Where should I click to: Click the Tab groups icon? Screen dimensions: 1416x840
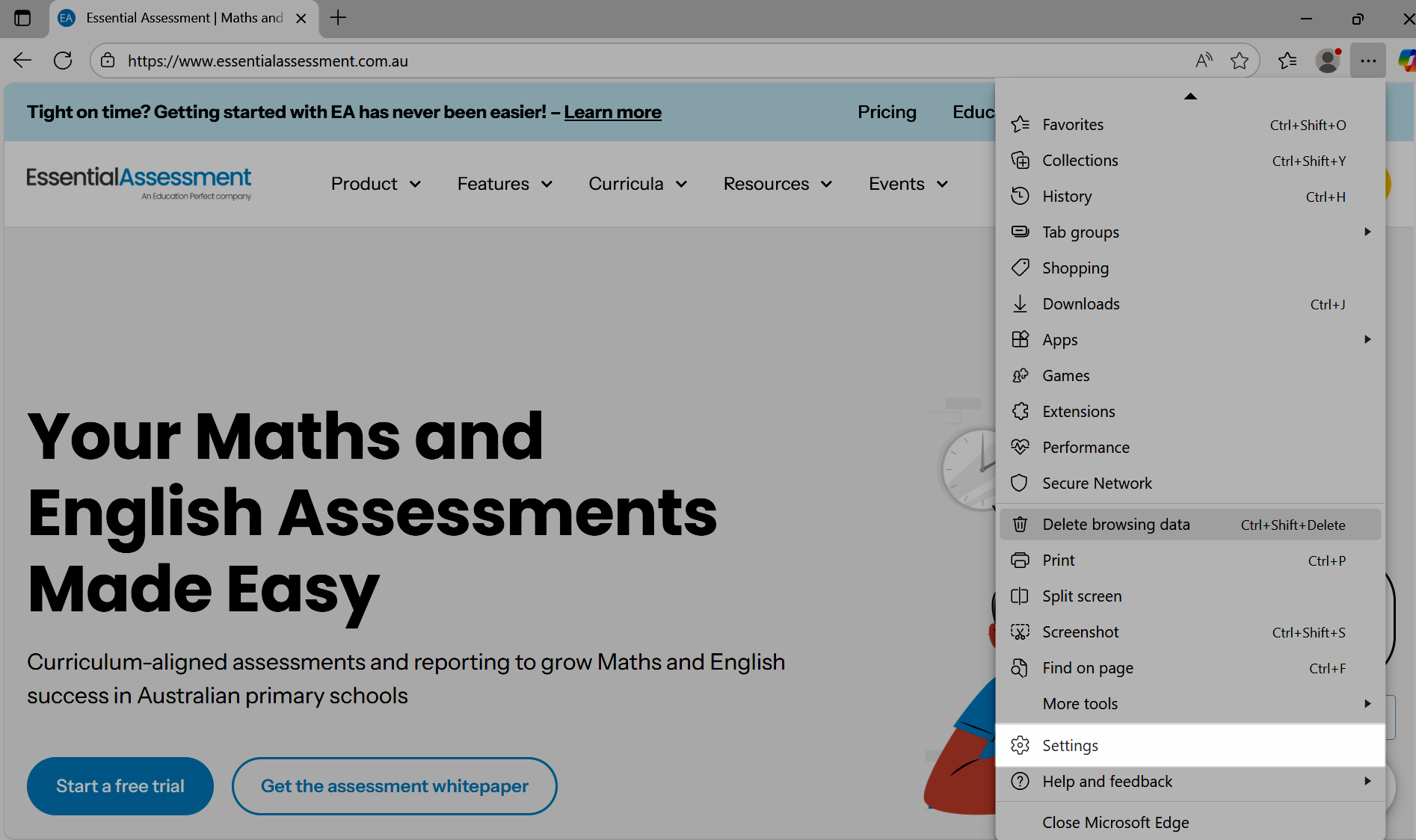pyautogui.click(x=1020, y=232)
